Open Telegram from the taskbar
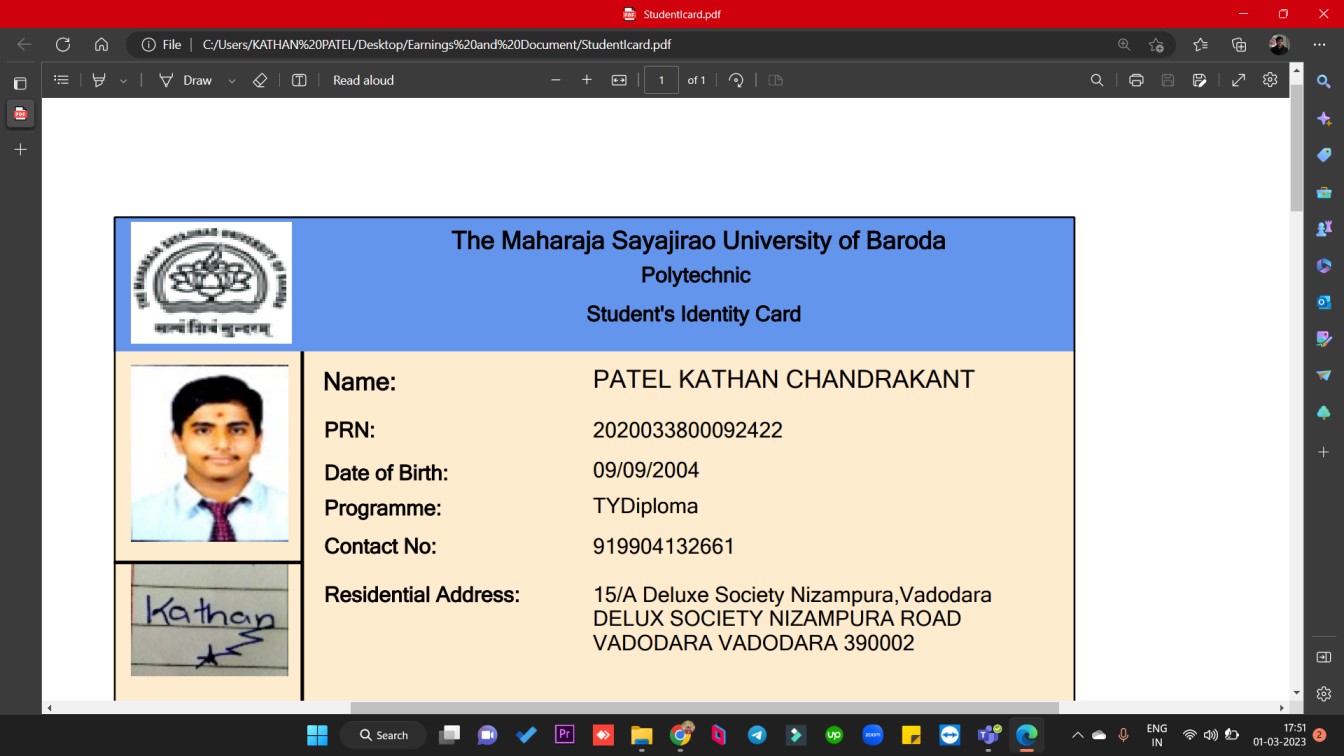Screen dimensions: 1344x756 (x=757, y=735)
